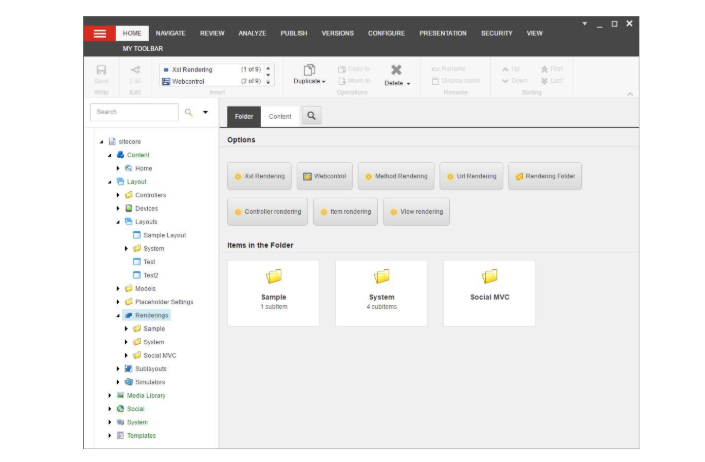Insert a Webcontrol from Options
This screenshot has height=462, width=705.
pos(324,176)
